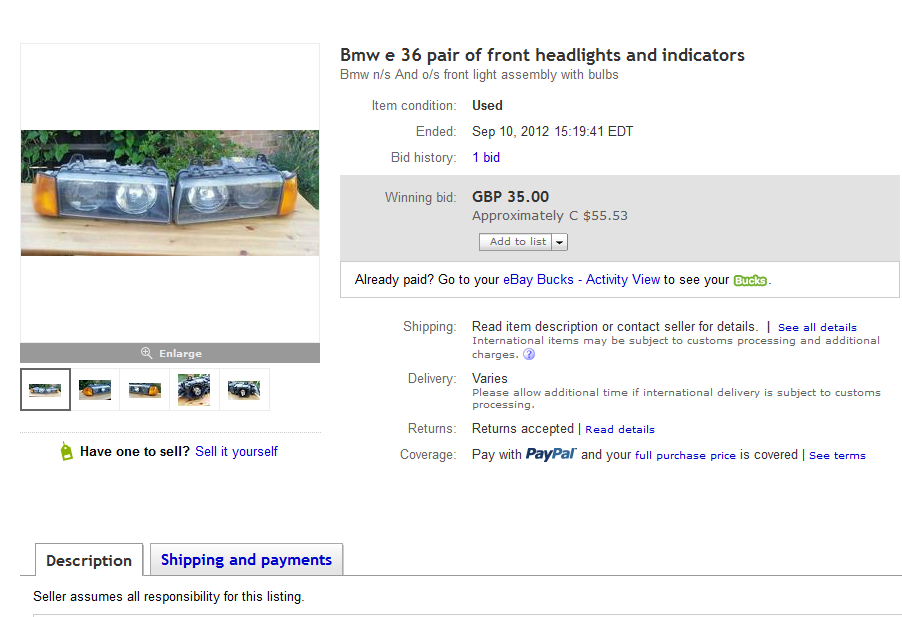
Task: Click the Enlarge magnifier icon
Action: pyautogui.click(x=147, y=352)
